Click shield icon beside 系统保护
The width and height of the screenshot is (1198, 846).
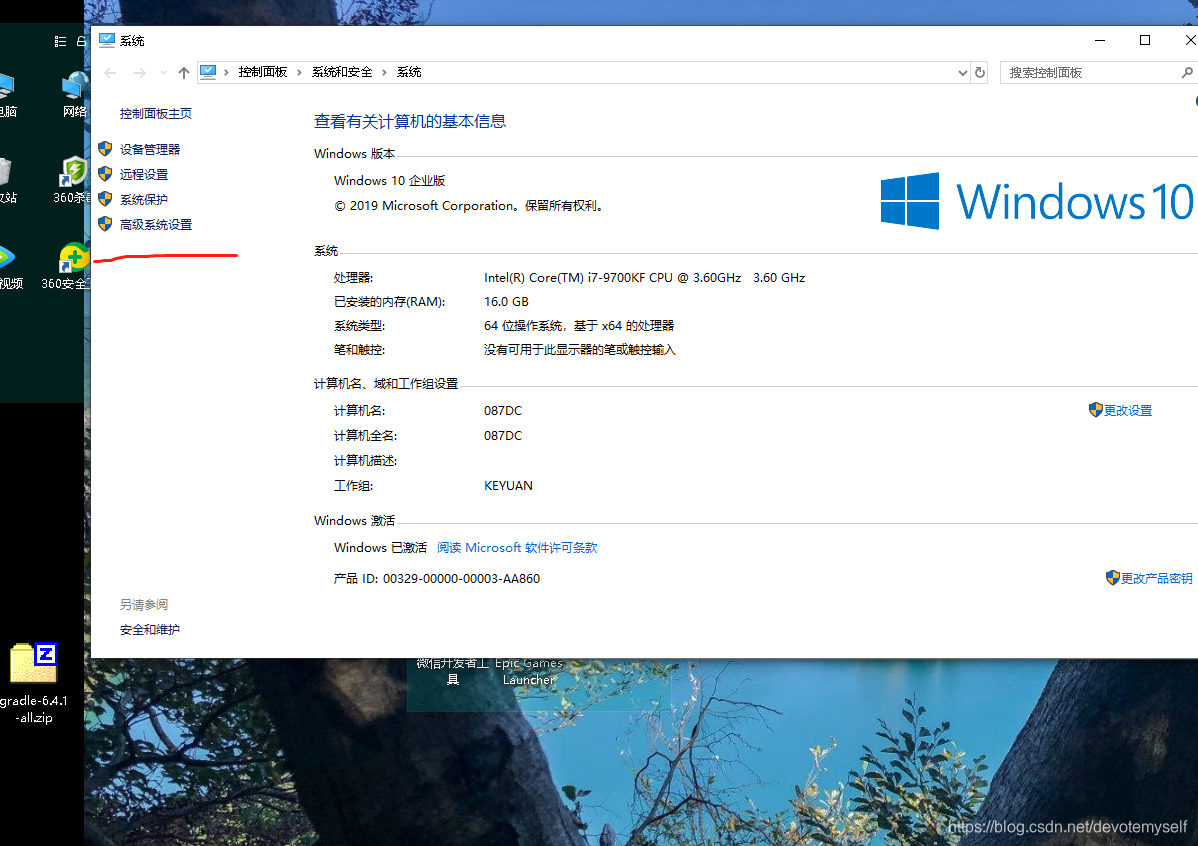pos(105,199)
